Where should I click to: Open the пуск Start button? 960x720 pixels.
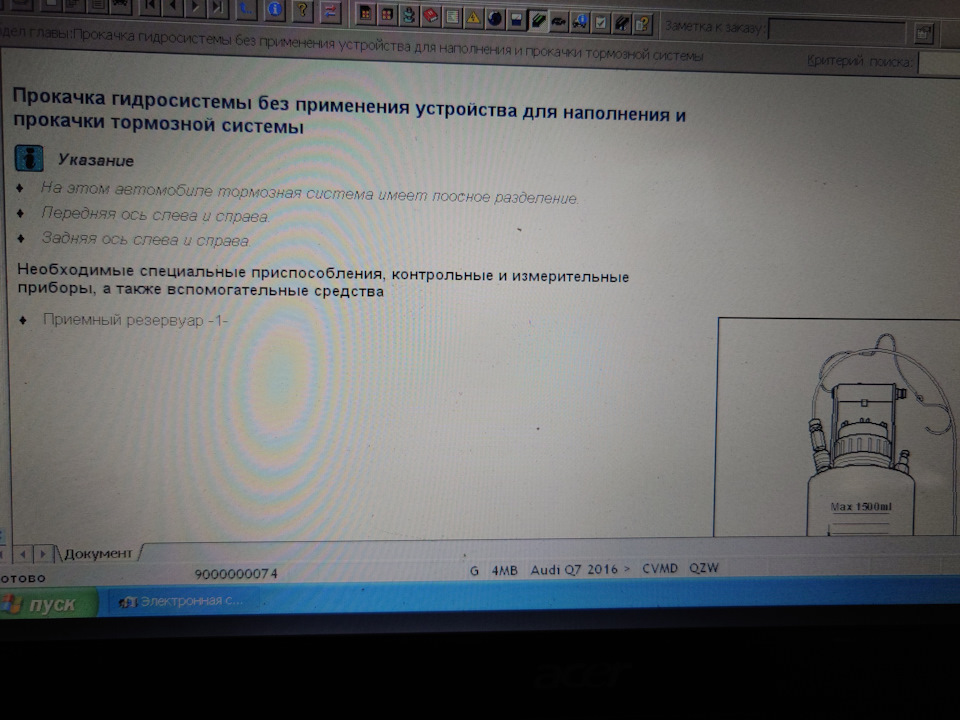[x=48, y=604]
